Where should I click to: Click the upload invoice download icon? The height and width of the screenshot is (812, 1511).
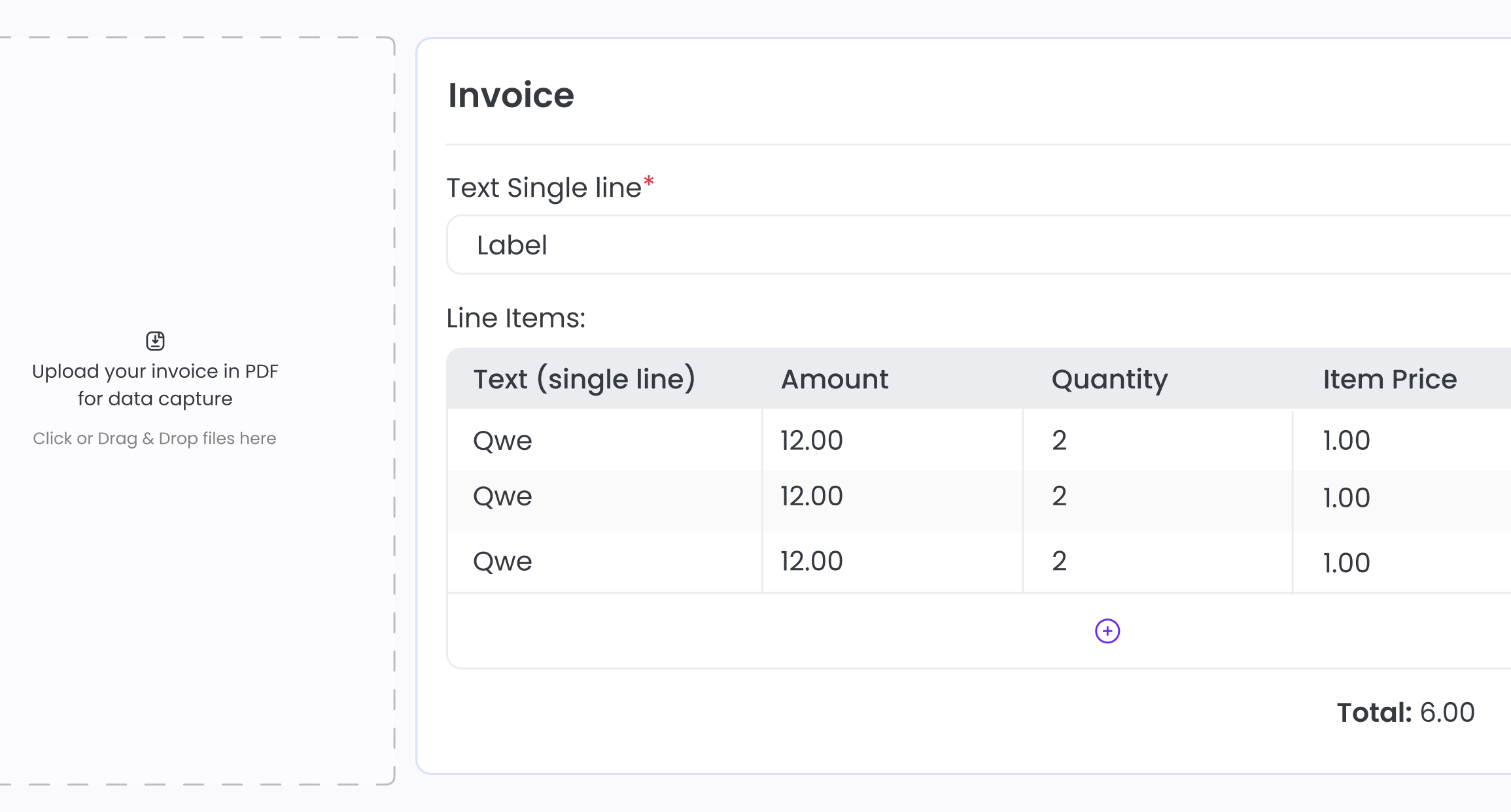(155, 341)
